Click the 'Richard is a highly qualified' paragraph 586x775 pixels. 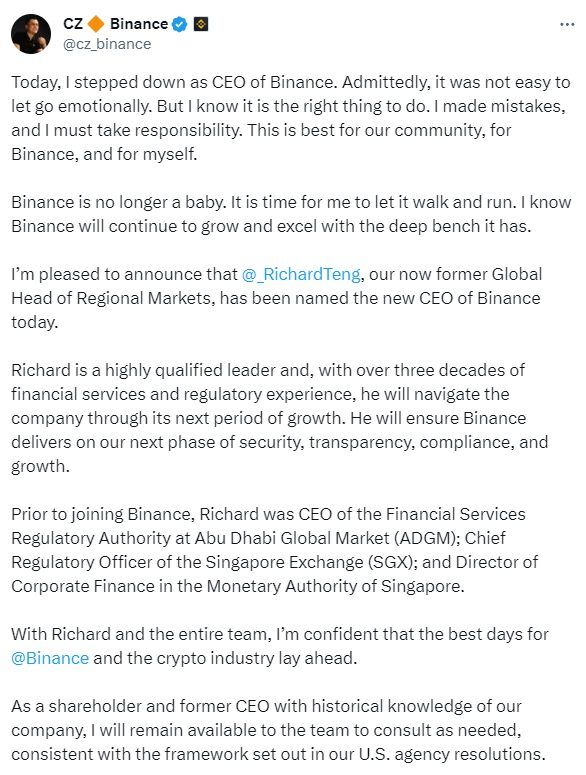[280, 418]
